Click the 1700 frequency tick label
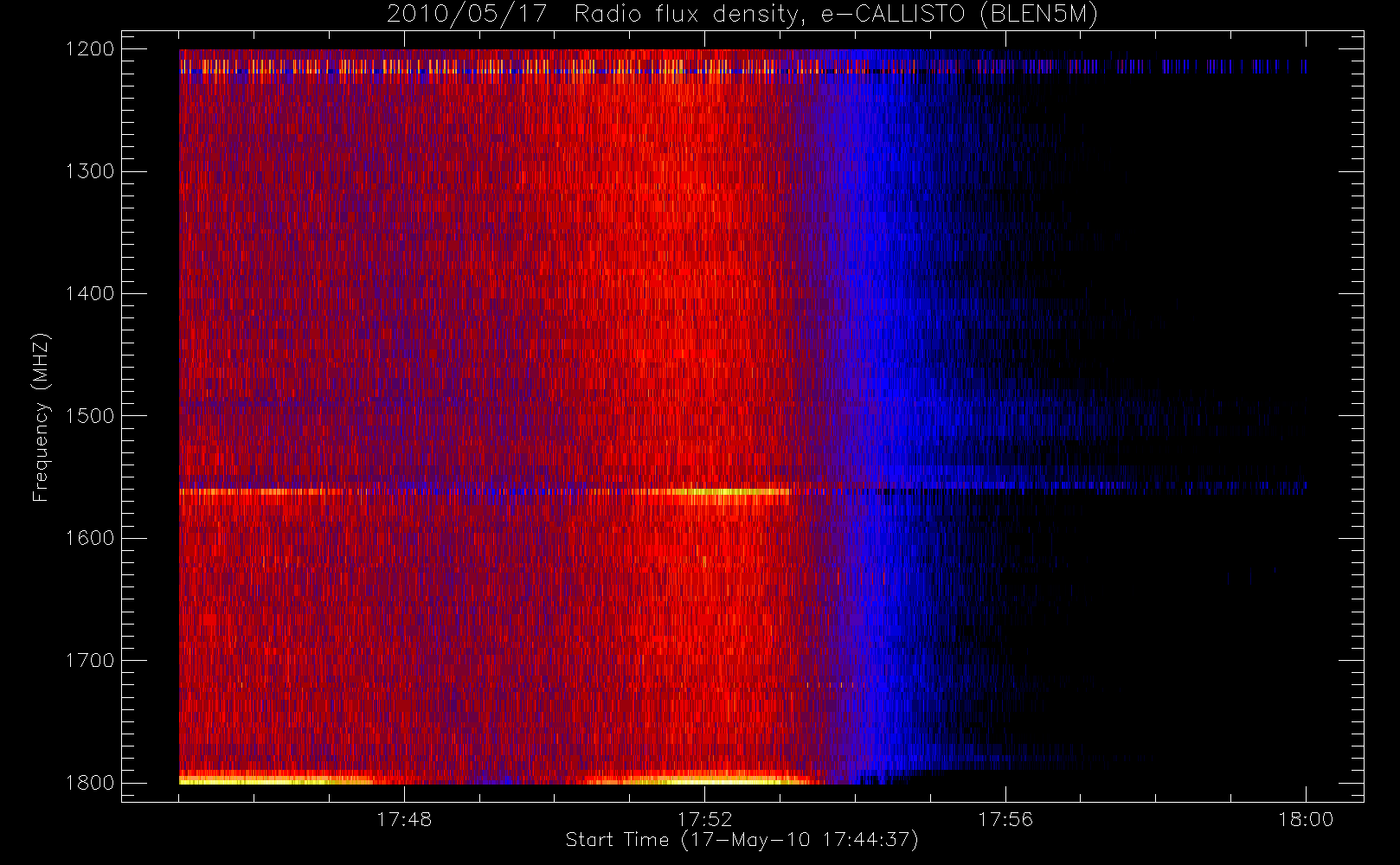The width and height of the screenshot is (1400, 865). point(90,660)
